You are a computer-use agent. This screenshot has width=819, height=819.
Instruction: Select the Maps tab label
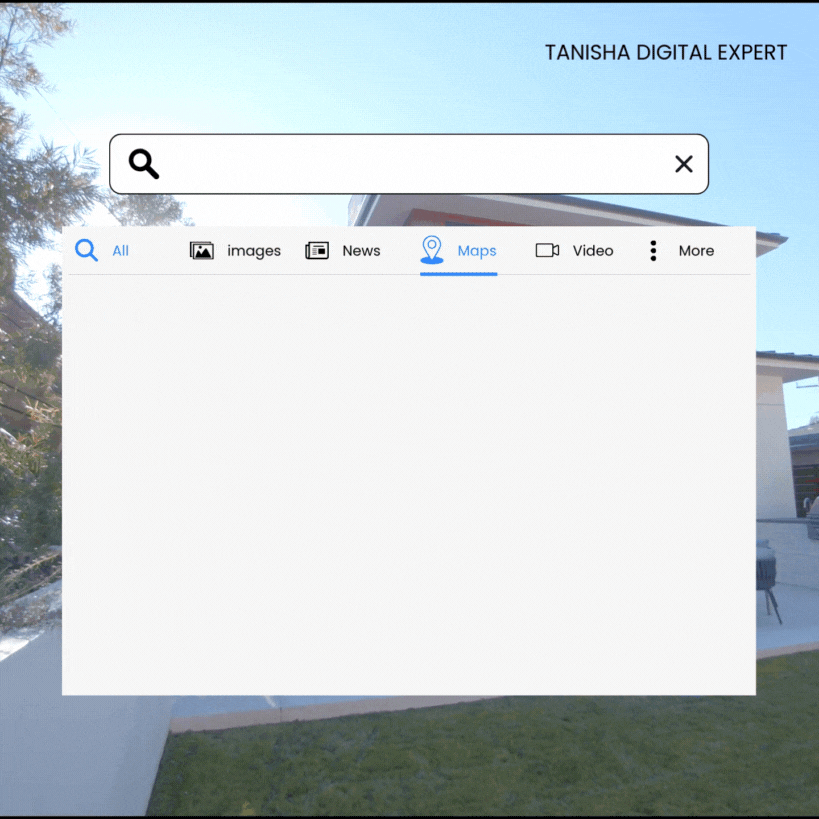(477, 251)
